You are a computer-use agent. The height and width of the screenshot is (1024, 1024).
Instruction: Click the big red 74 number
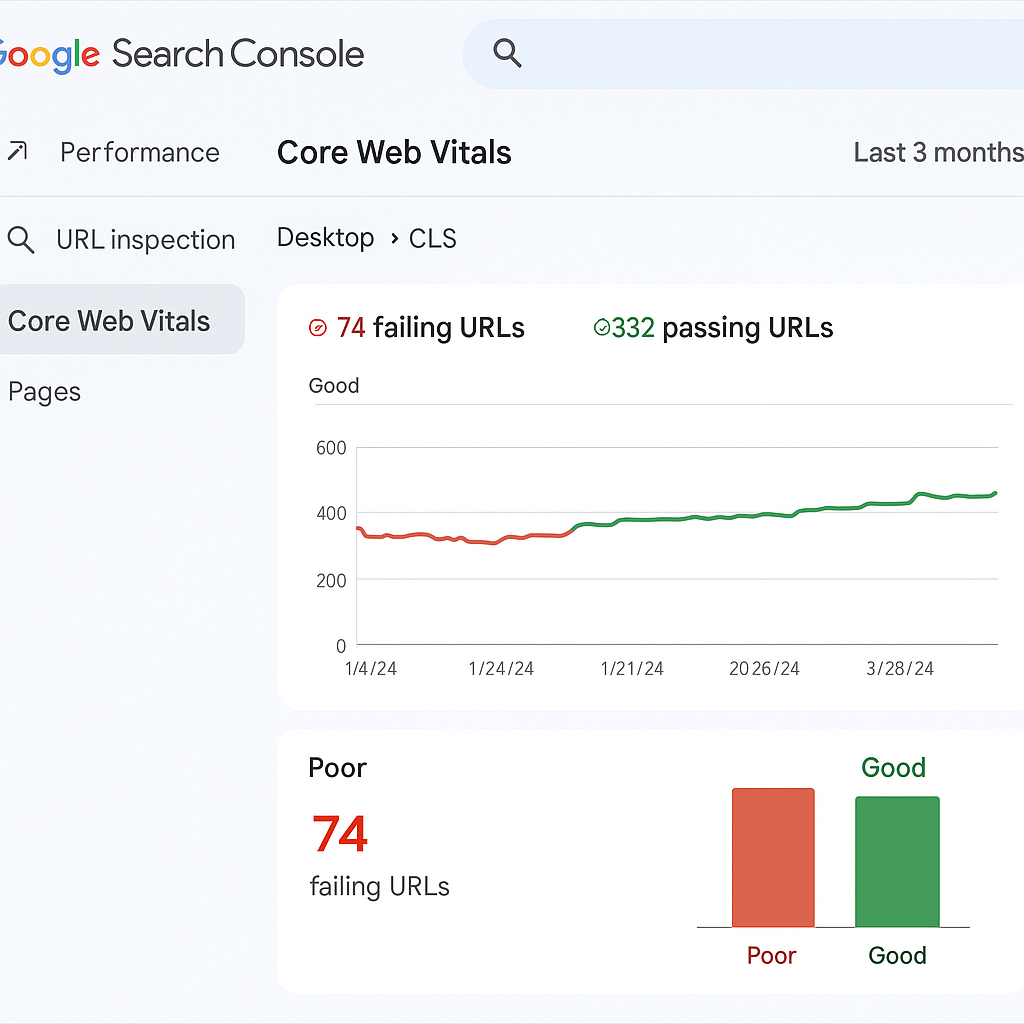coord(340,834)
